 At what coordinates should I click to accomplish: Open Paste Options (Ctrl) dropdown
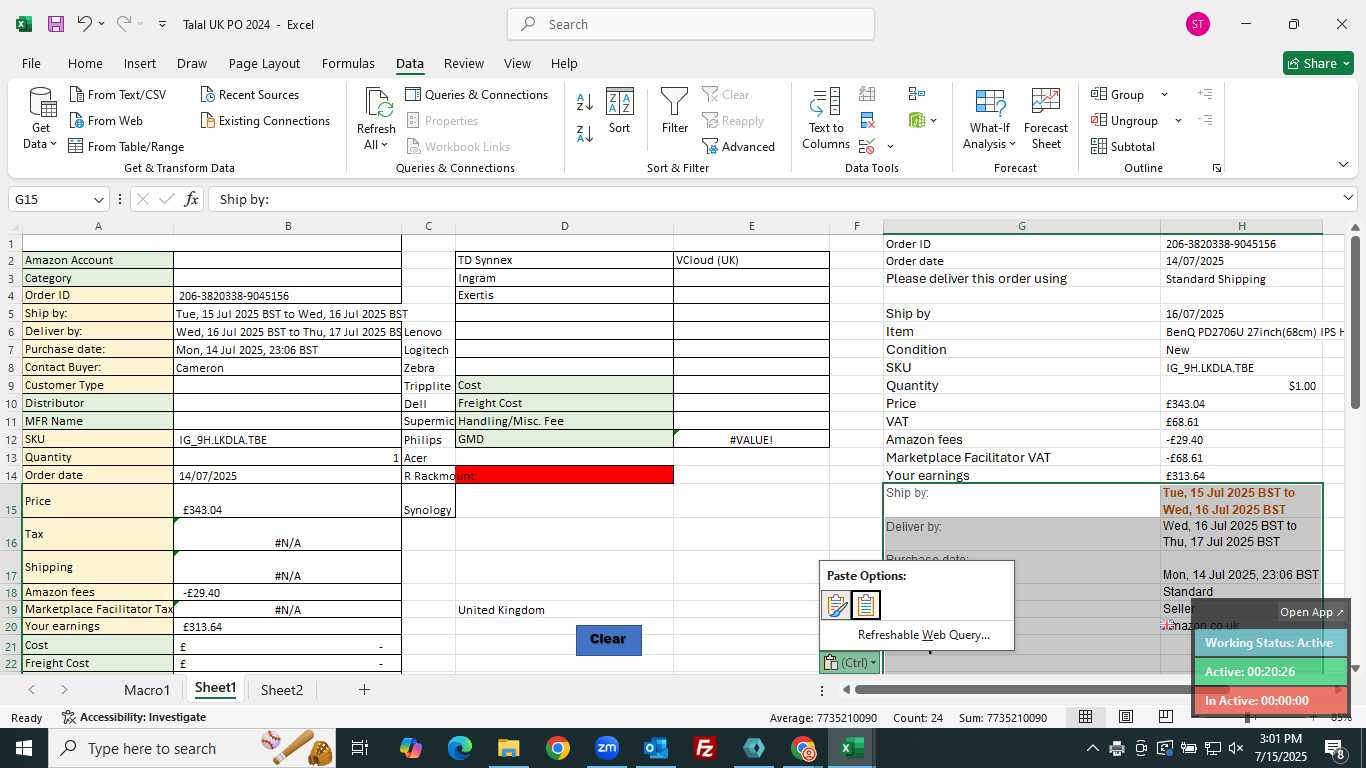pos(849,662)
